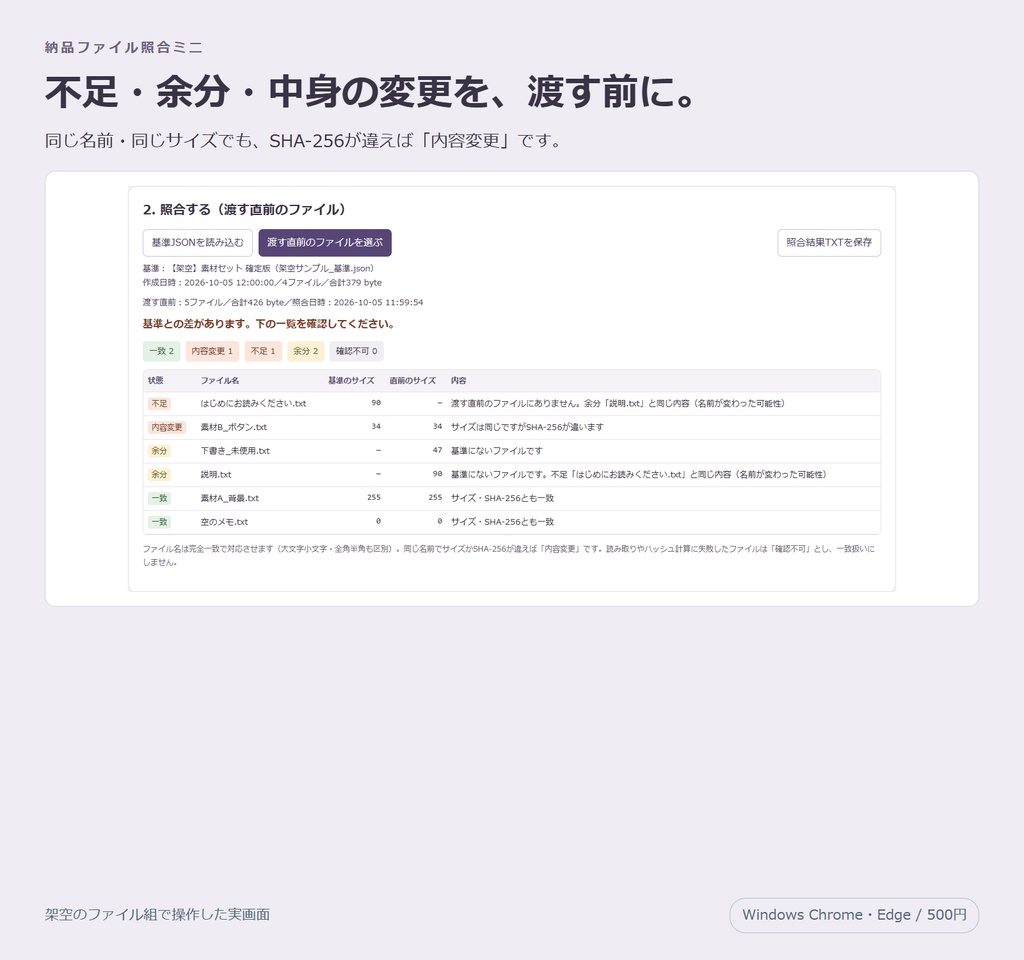This screenshot has width=1024, height=960.
Task: Save results with 照合結果TXTを保存 button
Action: 829,243
